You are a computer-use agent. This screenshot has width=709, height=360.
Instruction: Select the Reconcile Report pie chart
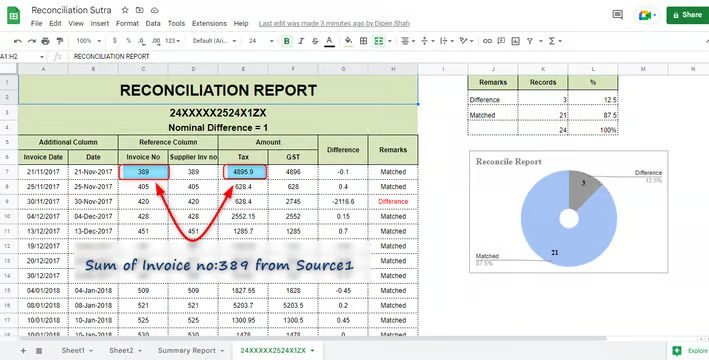tap(568, 212)
